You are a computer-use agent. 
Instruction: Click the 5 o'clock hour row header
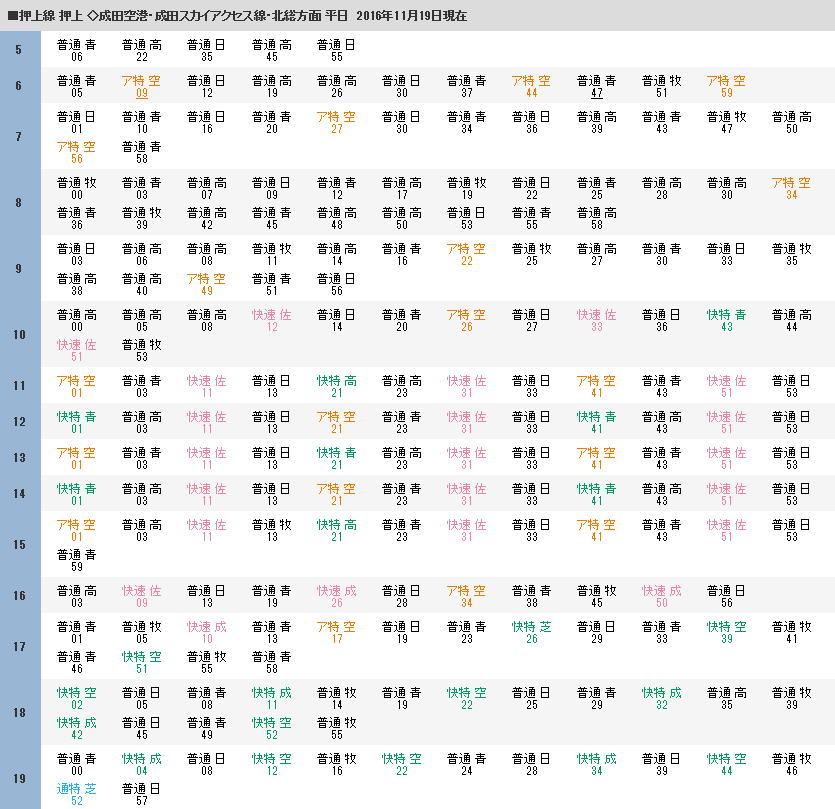coord(20,50)
